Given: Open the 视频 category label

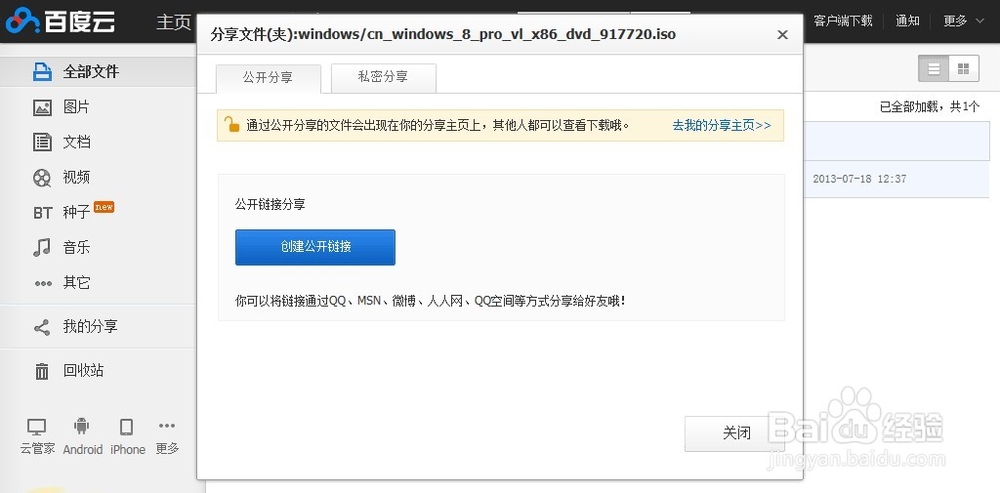Looking at the screenshot, I should [x=77, y=177].
